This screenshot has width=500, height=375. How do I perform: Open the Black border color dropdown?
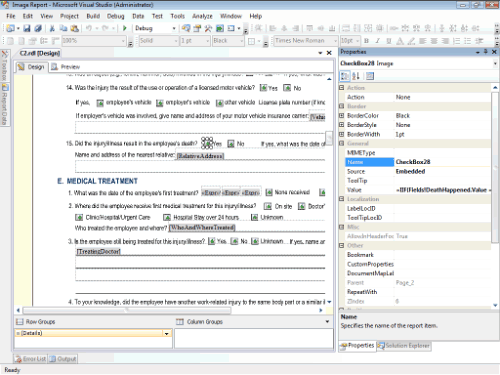click(242, 41)
